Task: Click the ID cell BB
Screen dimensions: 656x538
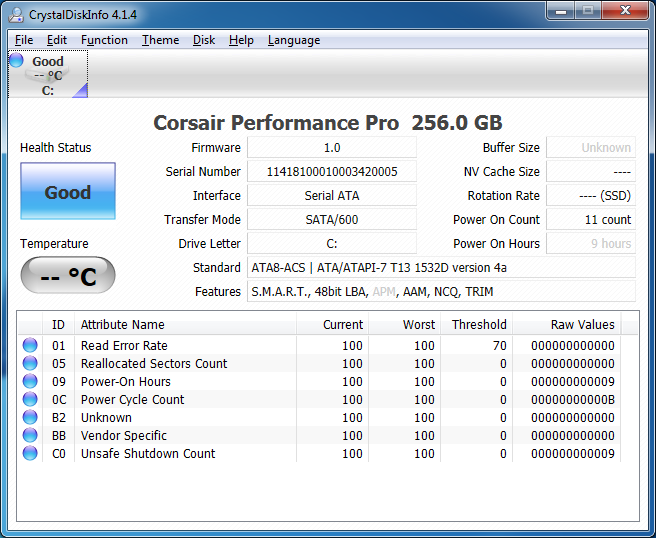Action: point(59,436)
